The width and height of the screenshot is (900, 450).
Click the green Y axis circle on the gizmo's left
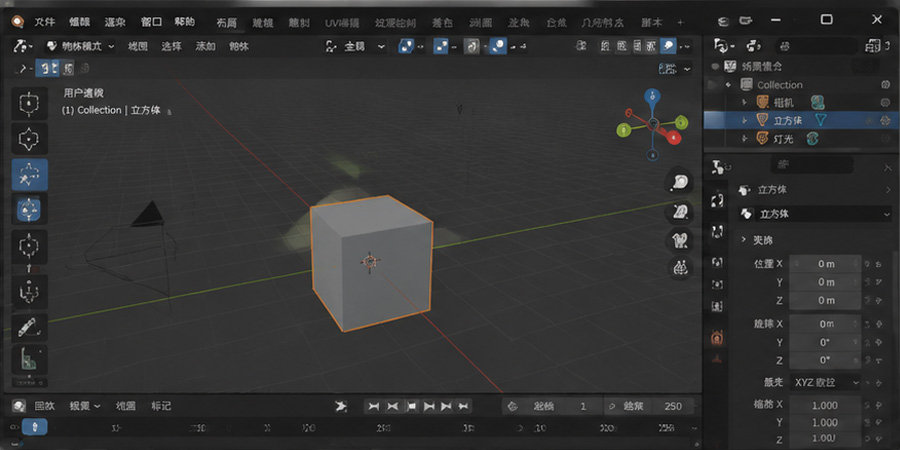(x=624, y=131)
